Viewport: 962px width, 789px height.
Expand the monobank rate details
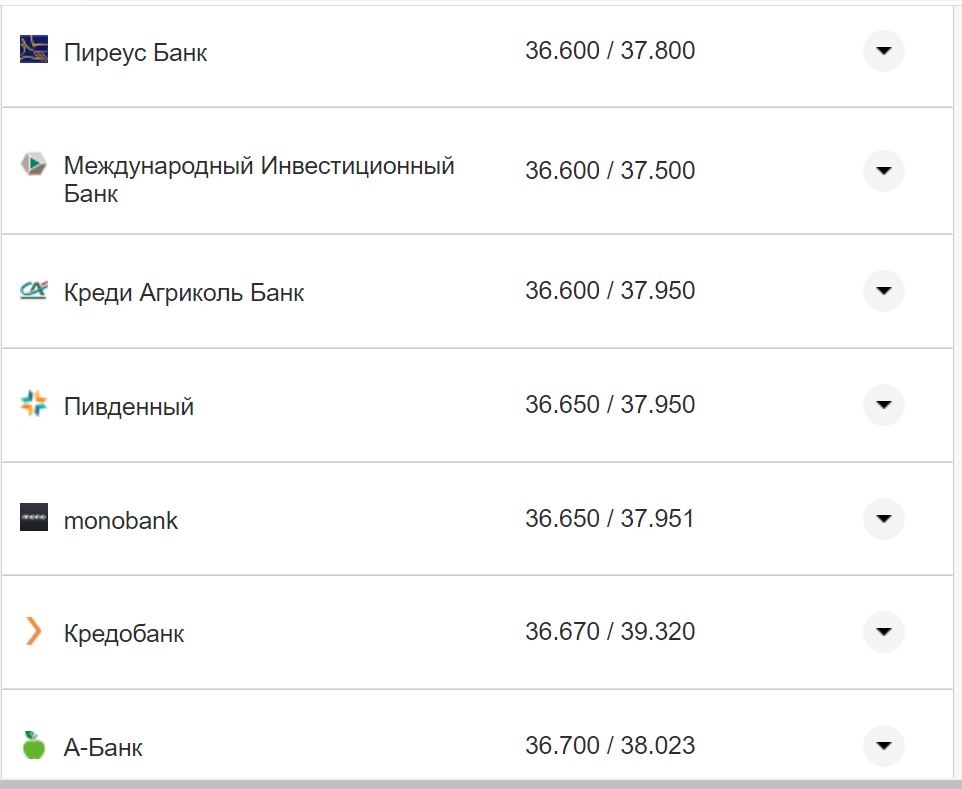click(883, 519)
